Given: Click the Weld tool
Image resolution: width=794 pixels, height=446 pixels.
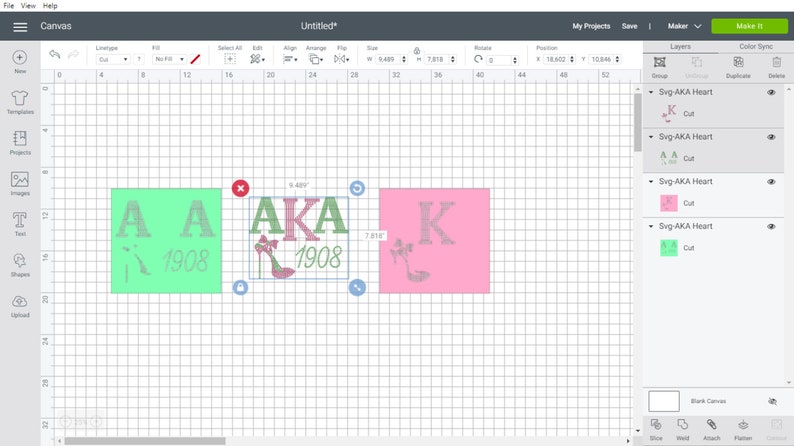Looking at the screenshot, I should pyautogui.click(x=683, y=429).
